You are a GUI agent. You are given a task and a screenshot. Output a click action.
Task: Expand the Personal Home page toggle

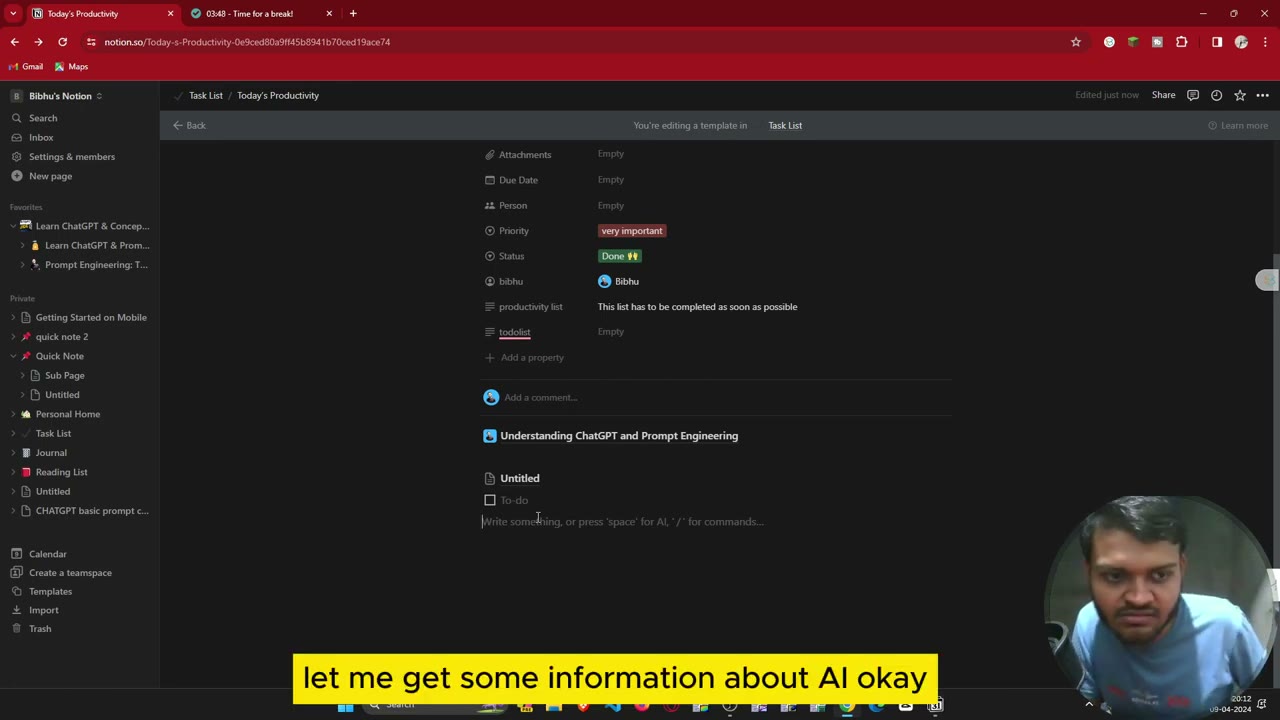pos(13,414)
